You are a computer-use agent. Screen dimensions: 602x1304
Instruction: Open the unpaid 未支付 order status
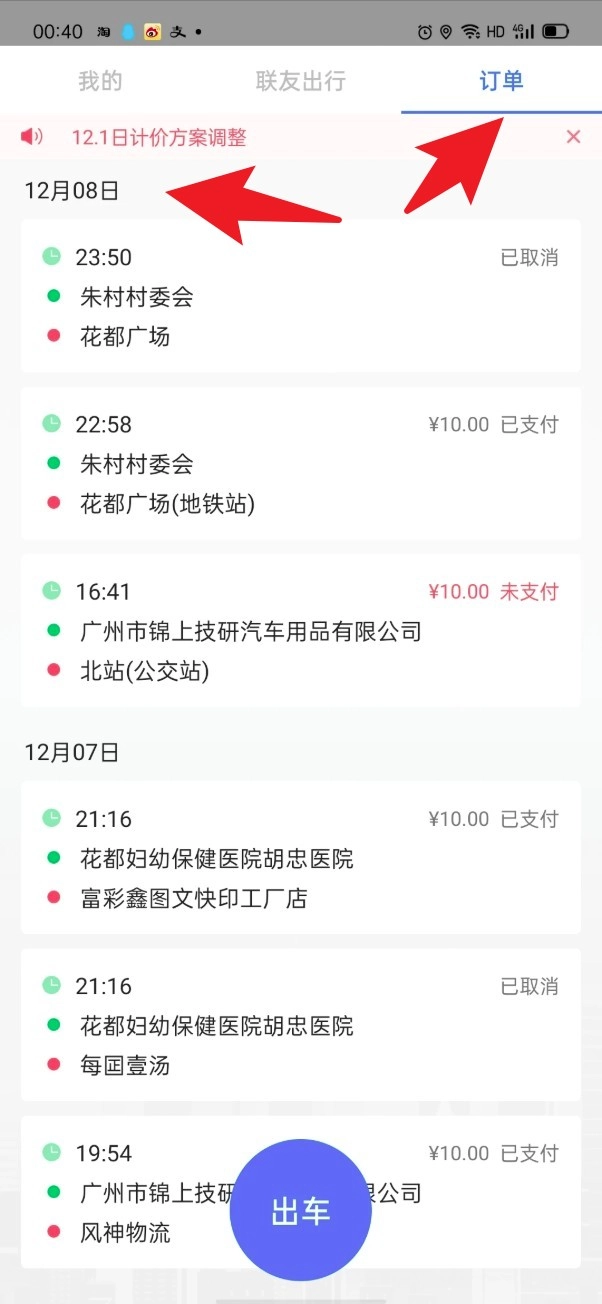[x=529, y=592]
